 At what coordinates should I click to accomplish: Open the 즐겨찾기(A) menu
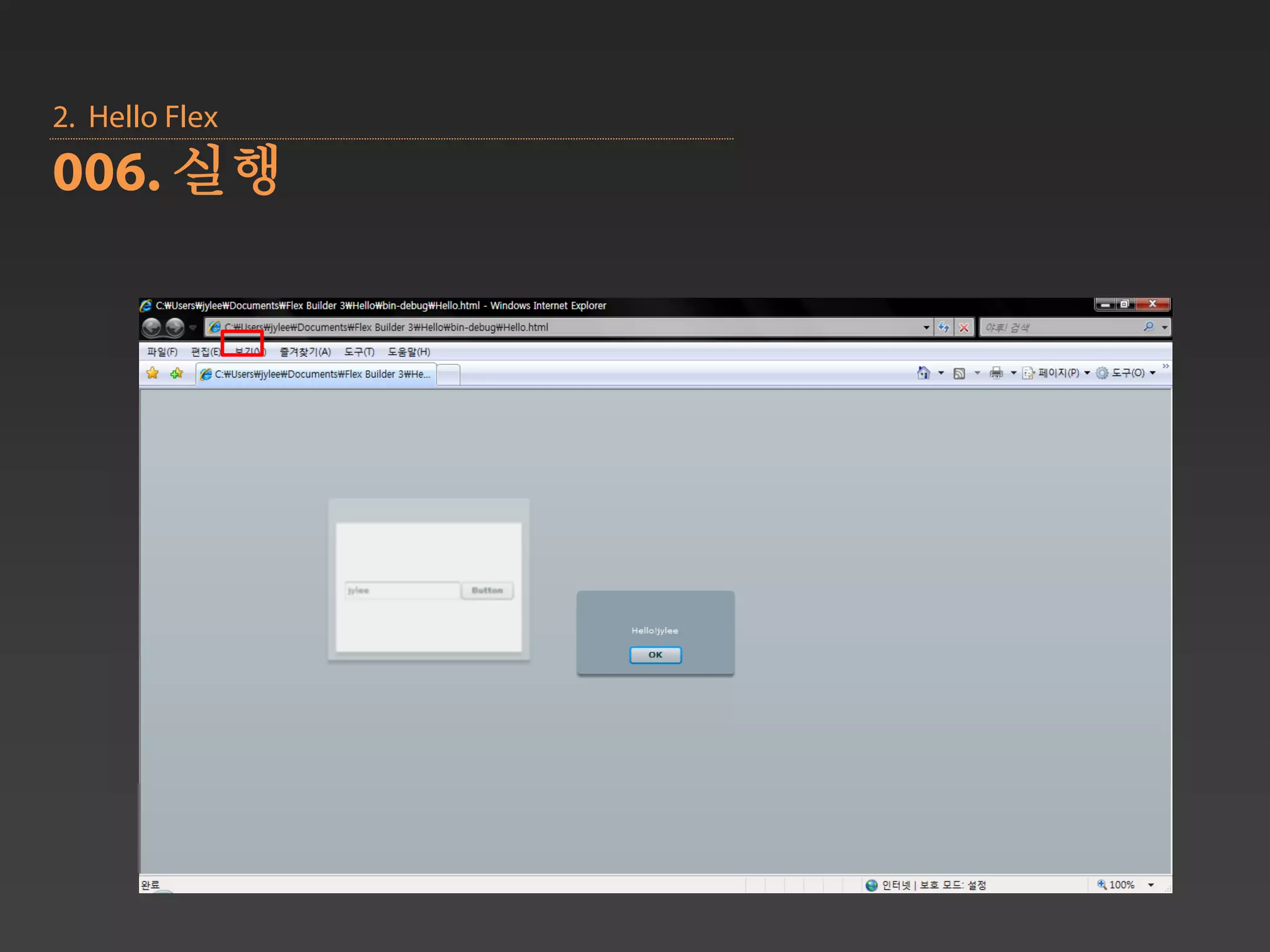pyautogui.click(x=305, y=352)
